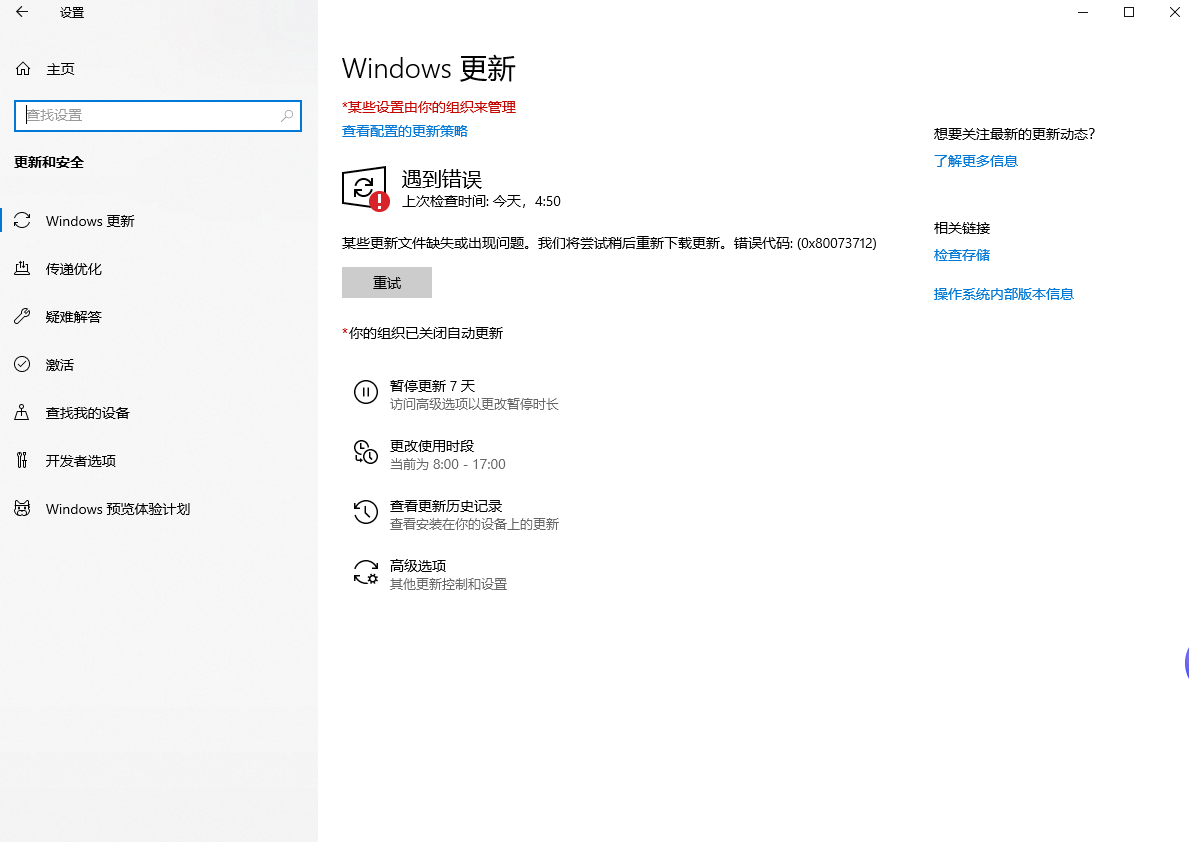This screenshot has height=842, width=1189.
Task: Open 更改使用时段 option text
Action: (x=432, y=445)
